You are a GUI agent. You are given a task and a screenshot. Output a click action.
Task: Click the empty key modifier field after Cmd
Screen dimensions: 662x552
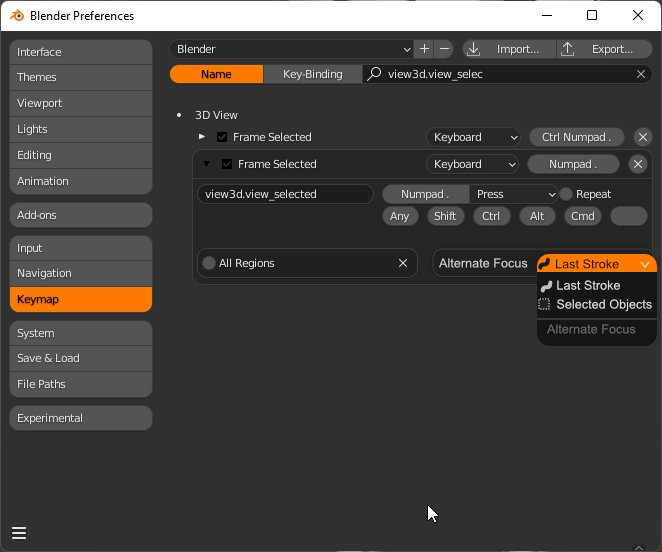[x=629, y=216]
